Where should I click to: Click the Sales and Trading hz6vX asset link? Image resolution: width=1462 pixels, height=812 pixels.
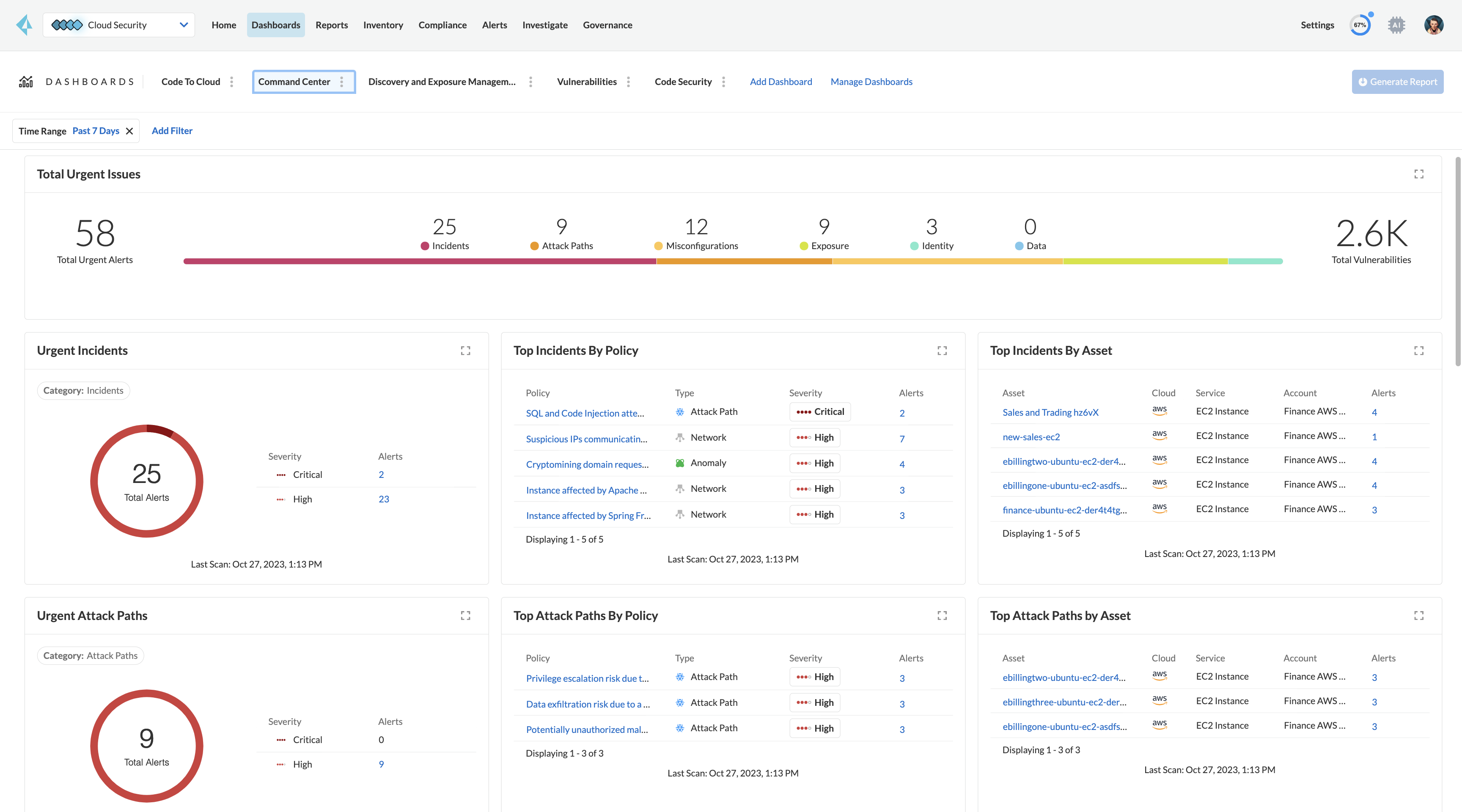(1049, 412)
